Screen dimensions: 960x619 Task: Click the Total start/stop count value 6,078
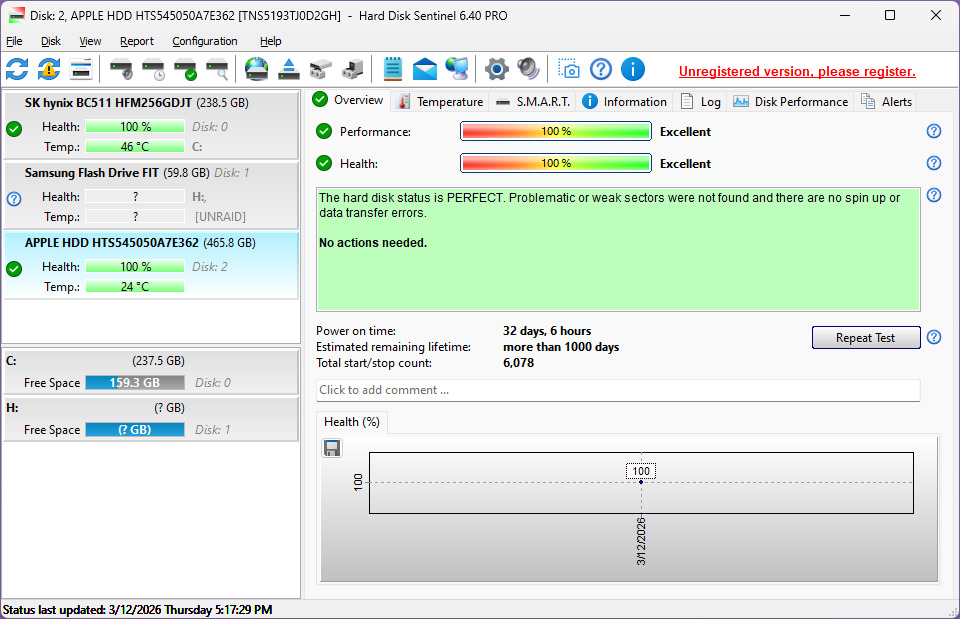click(x=519, y=362)
